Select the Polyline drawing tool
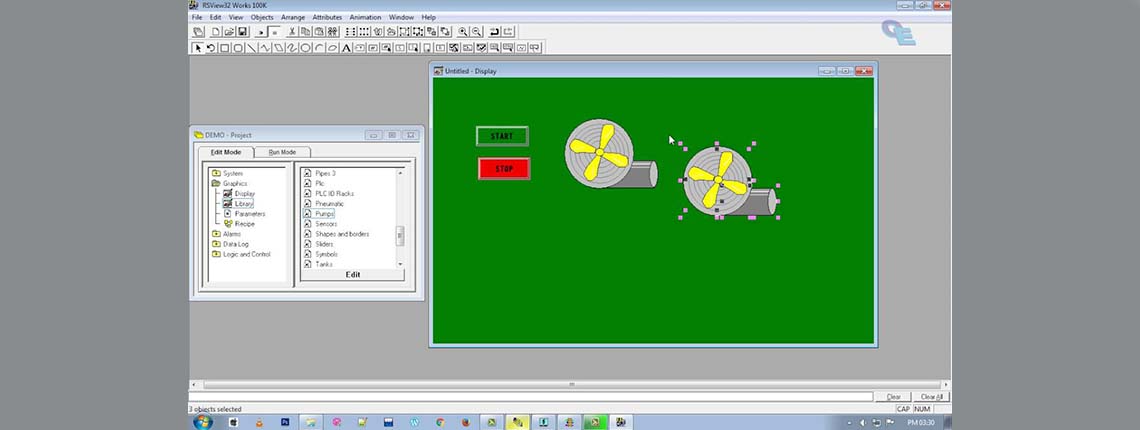The height and width of the screenshot is (430, 1140). [x=265, y=48]
